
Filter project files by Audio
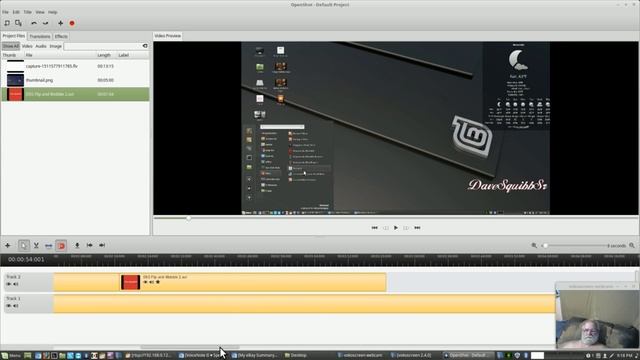tap(41, 46)
